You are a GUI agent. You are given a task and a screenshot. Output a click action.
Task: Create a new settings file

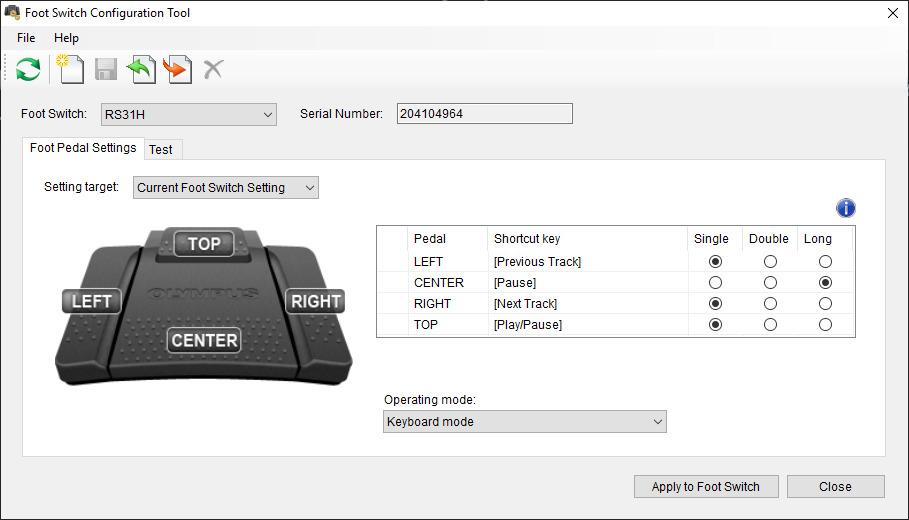[70, 69]
